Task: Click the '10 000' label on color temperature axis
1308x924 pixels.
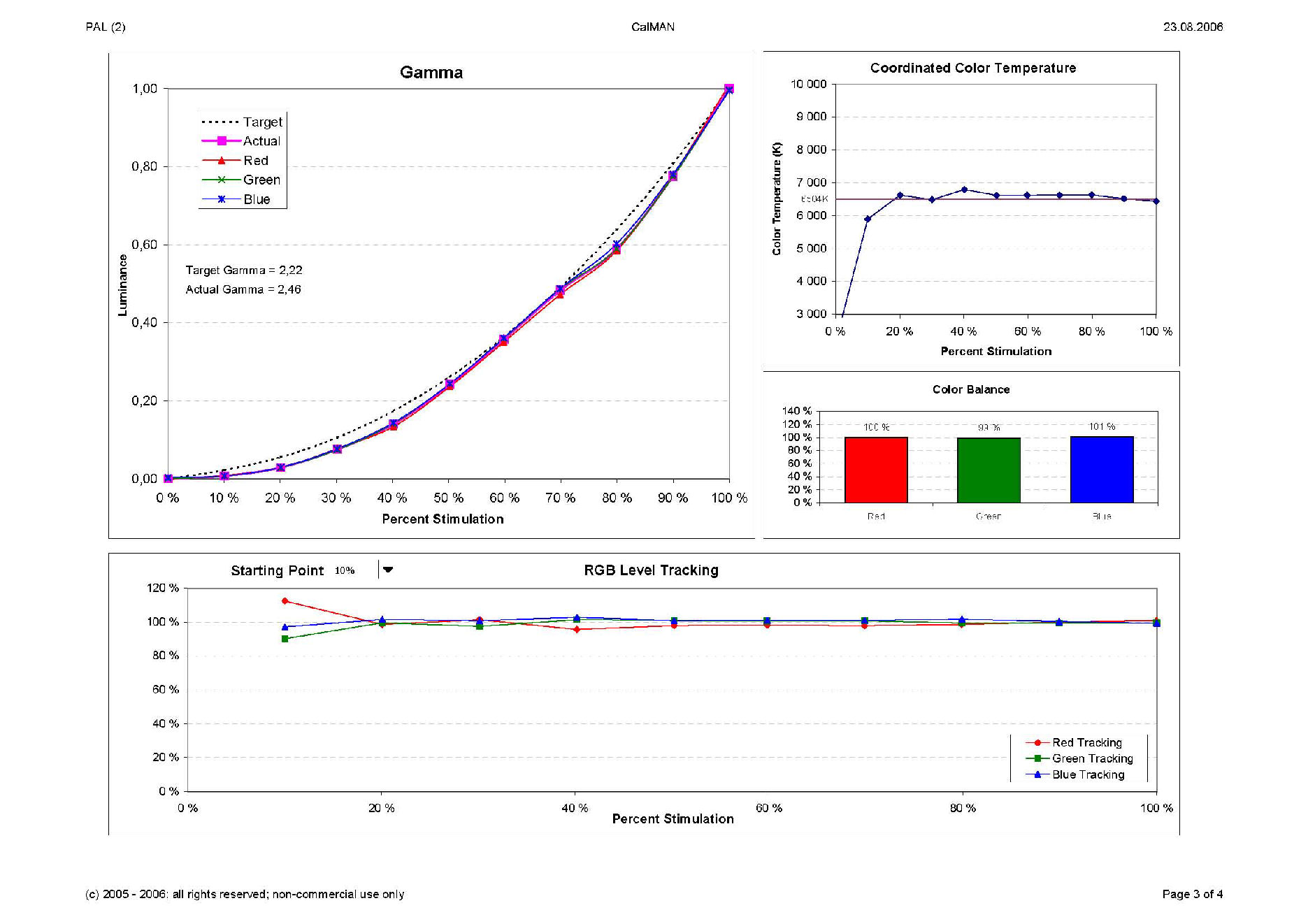Action: pyautogui.click(x=808, y=84)
